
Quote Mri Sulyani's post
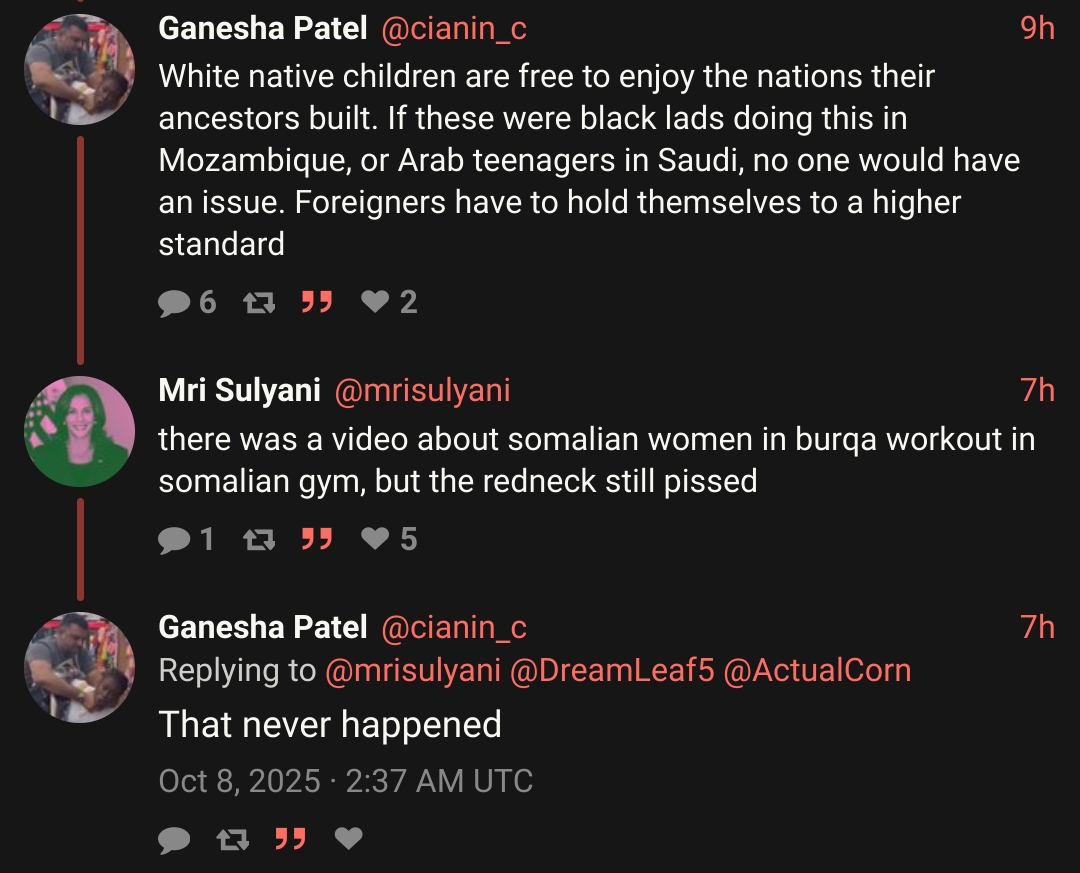(317, 539)
